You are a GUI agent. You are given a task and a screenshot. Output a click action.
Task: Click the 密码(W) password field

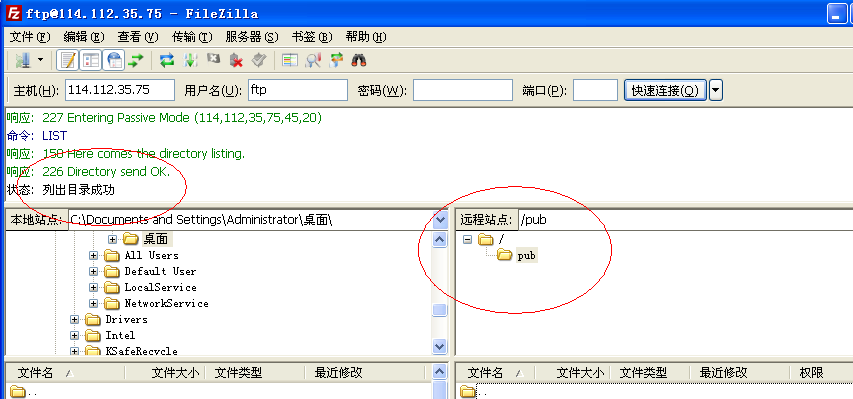462,90
